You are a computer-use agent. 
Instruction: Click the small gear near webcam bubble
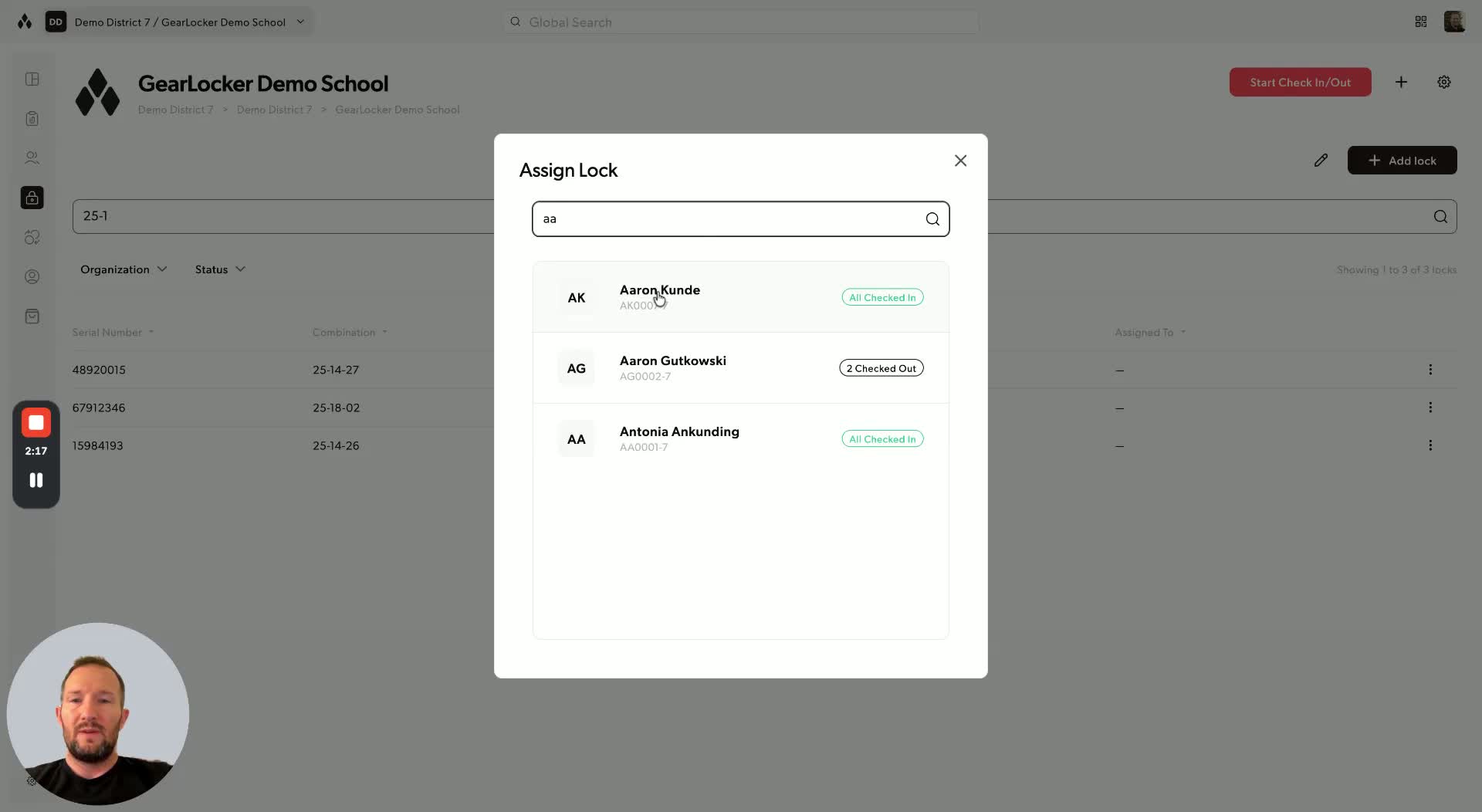click(x=32, y=780)
